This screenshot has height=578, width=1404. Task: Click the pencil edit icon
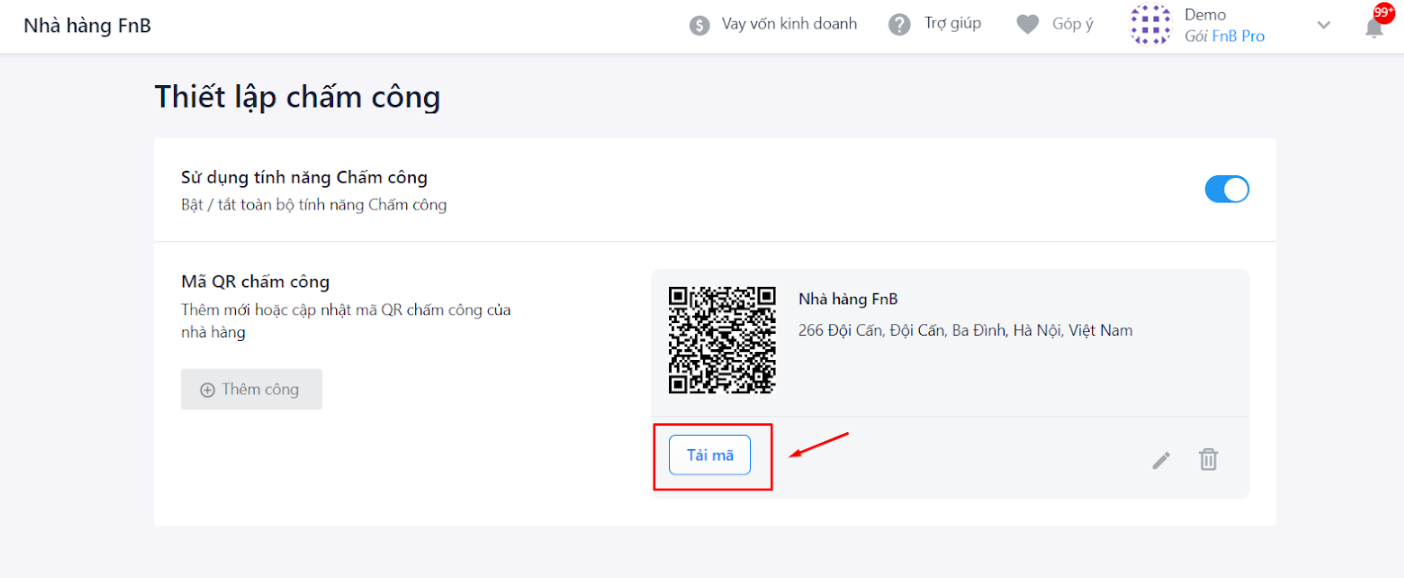click(x=1161, y=460)
